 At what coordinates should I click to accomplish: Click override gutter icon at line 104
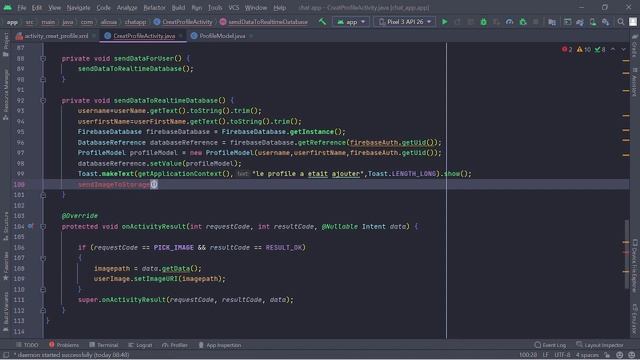(x=31, y=226)
